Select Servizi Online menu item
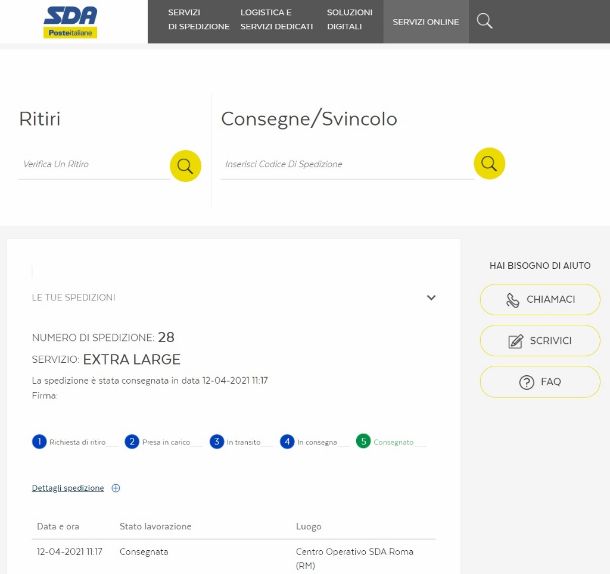The width and height of the screenshot is (610, 574). pyautogui.click(x=426, y=22)
